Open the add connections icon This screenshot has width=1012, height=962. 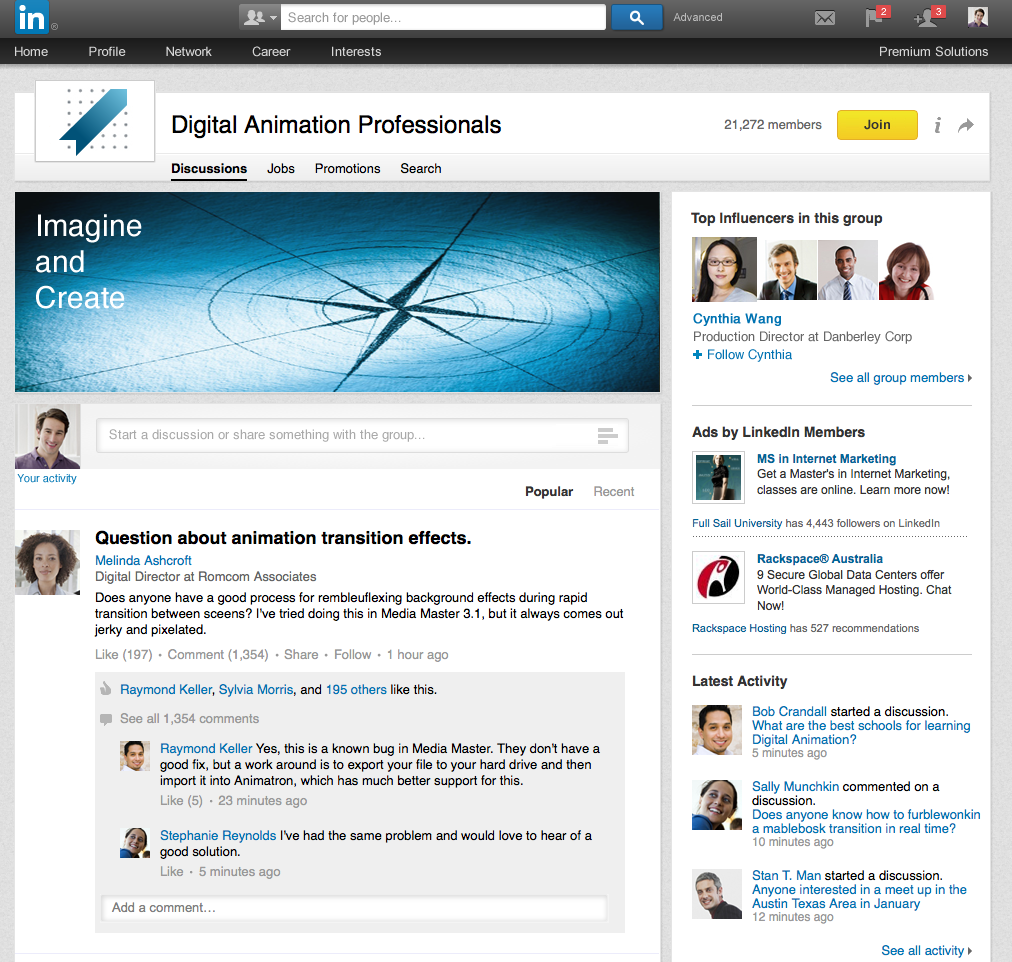click(928, 17)
